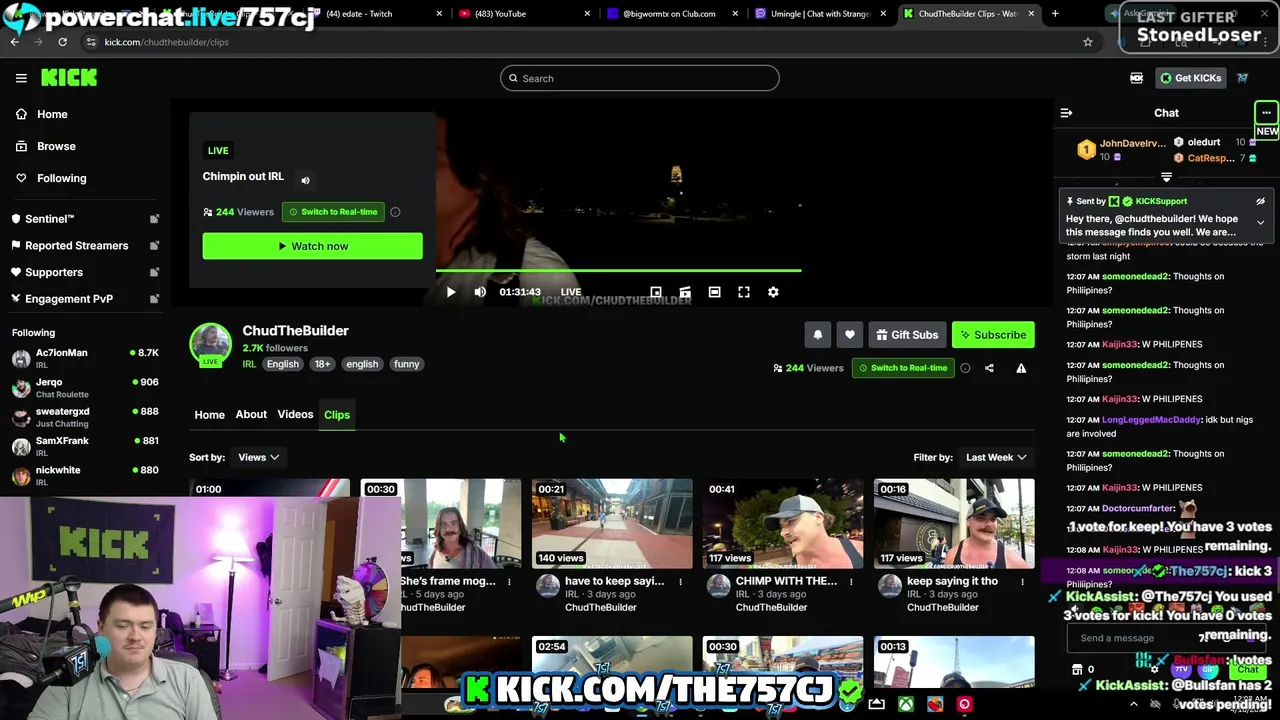Open Ac7ionMan in the Following list

point(85,359)
